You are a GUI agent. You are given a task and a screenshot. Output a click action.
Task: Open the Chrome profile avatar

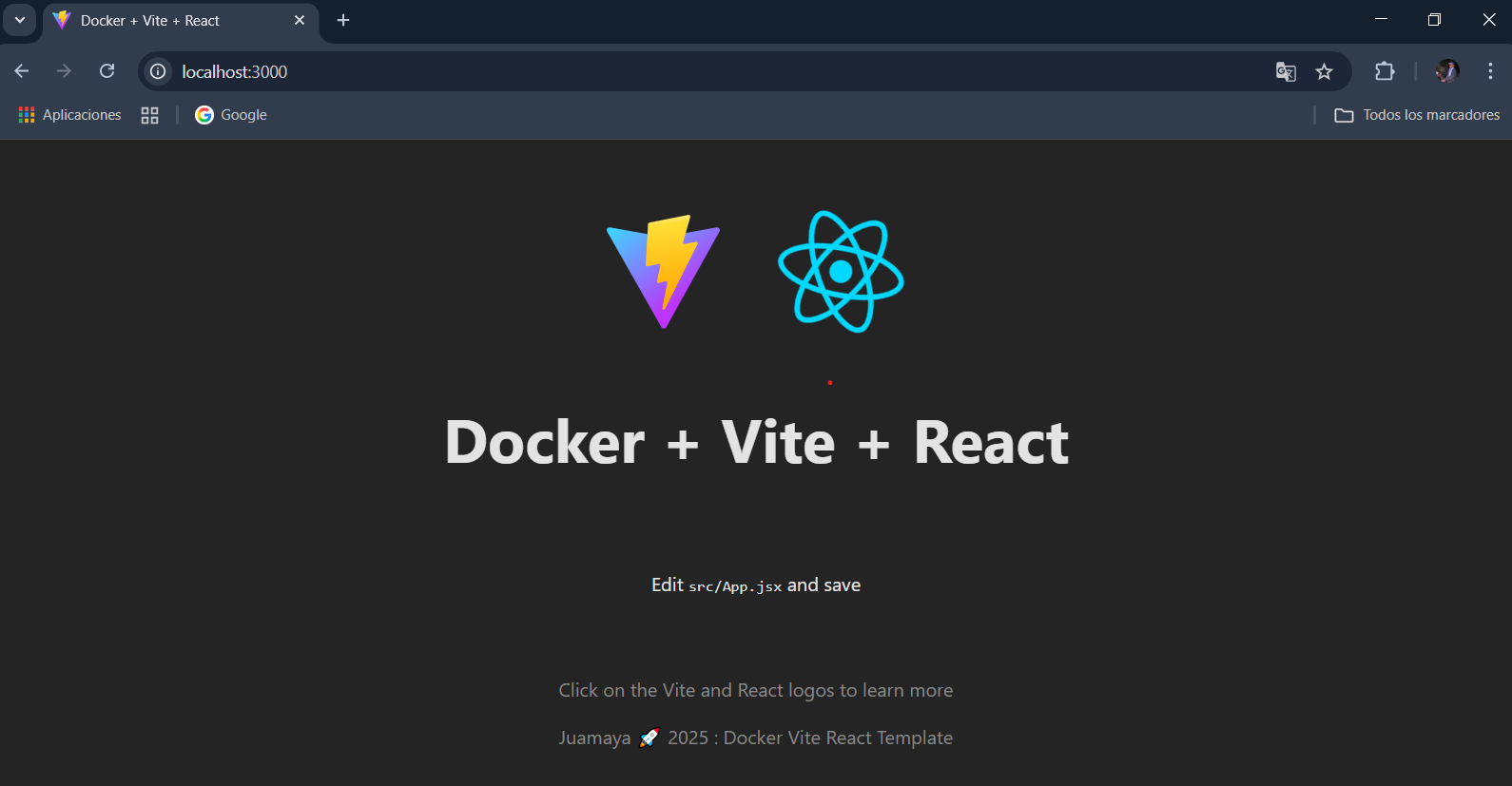1447,71
